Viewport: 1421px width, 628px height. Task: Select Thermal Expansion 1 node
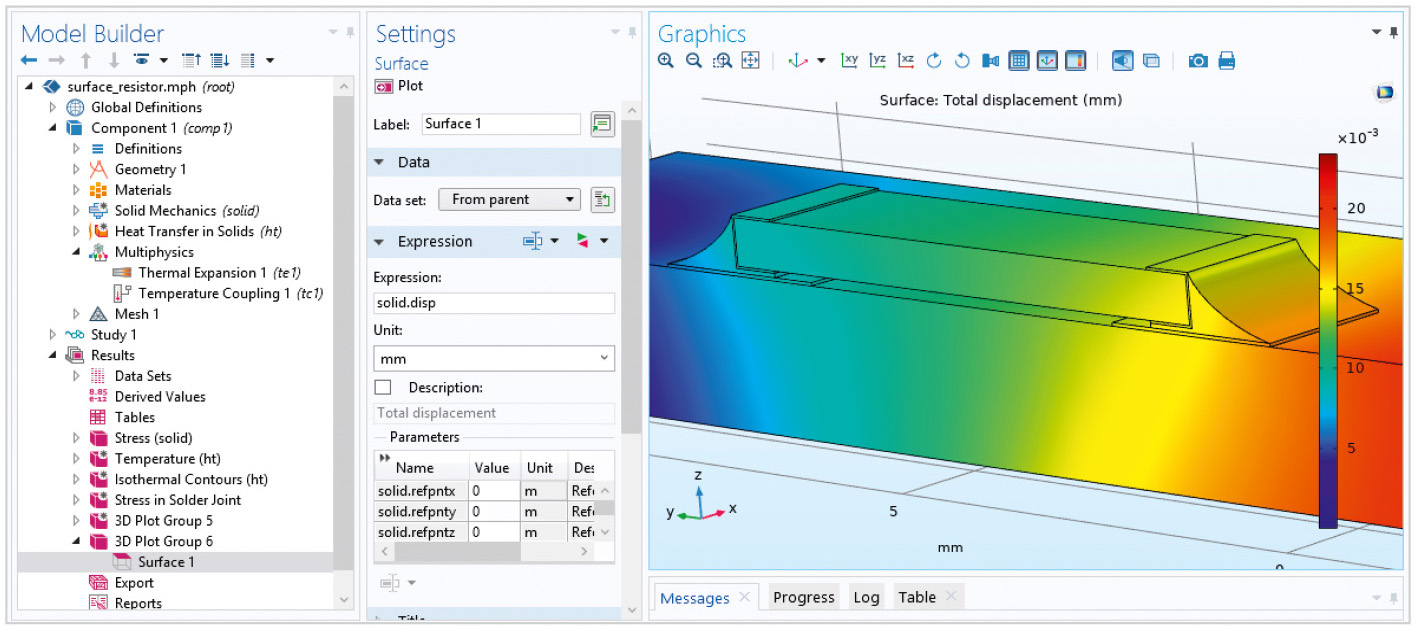pyautogui.click(x=219, y=273)
